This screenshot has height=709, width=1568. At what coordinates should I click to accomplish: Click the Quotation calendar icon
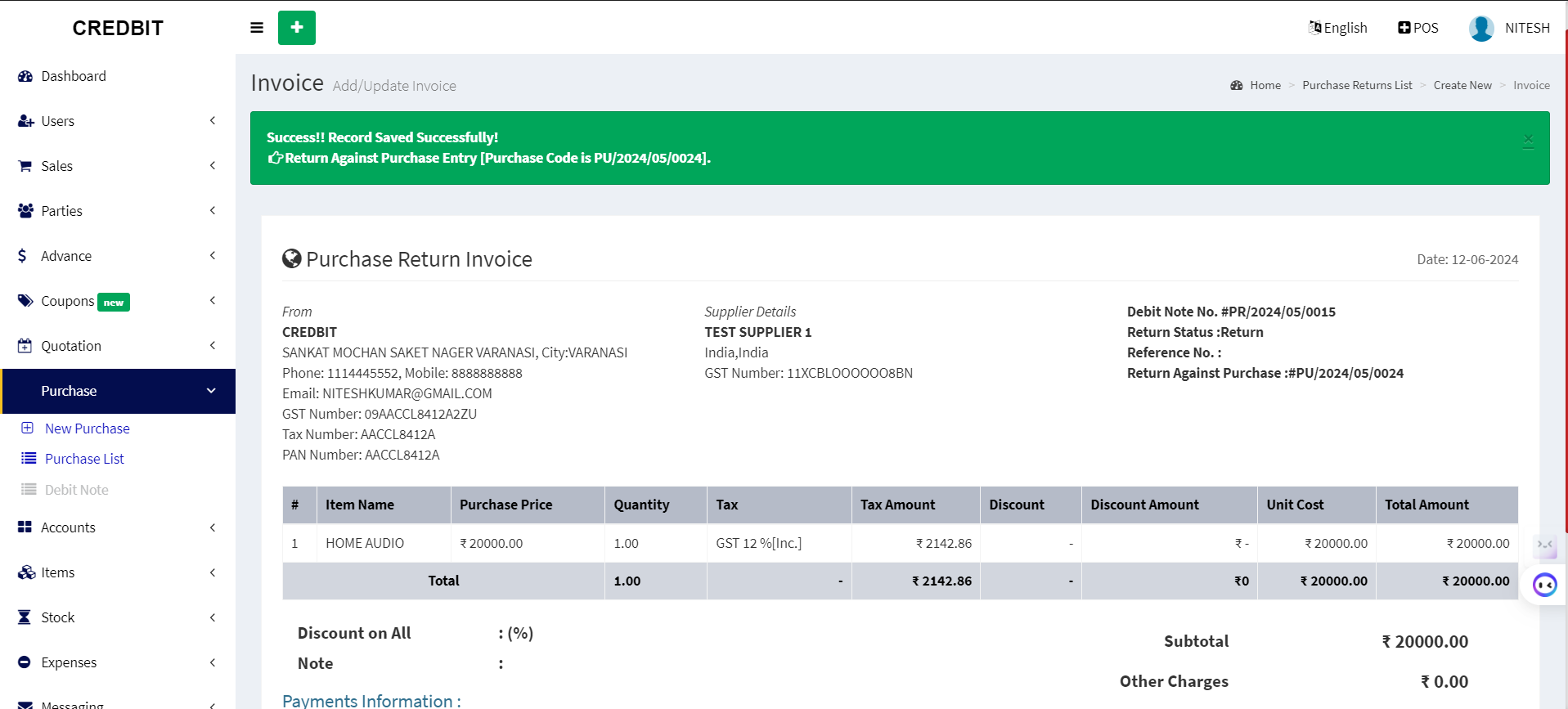pyautogui.click(x=25, y=346)
